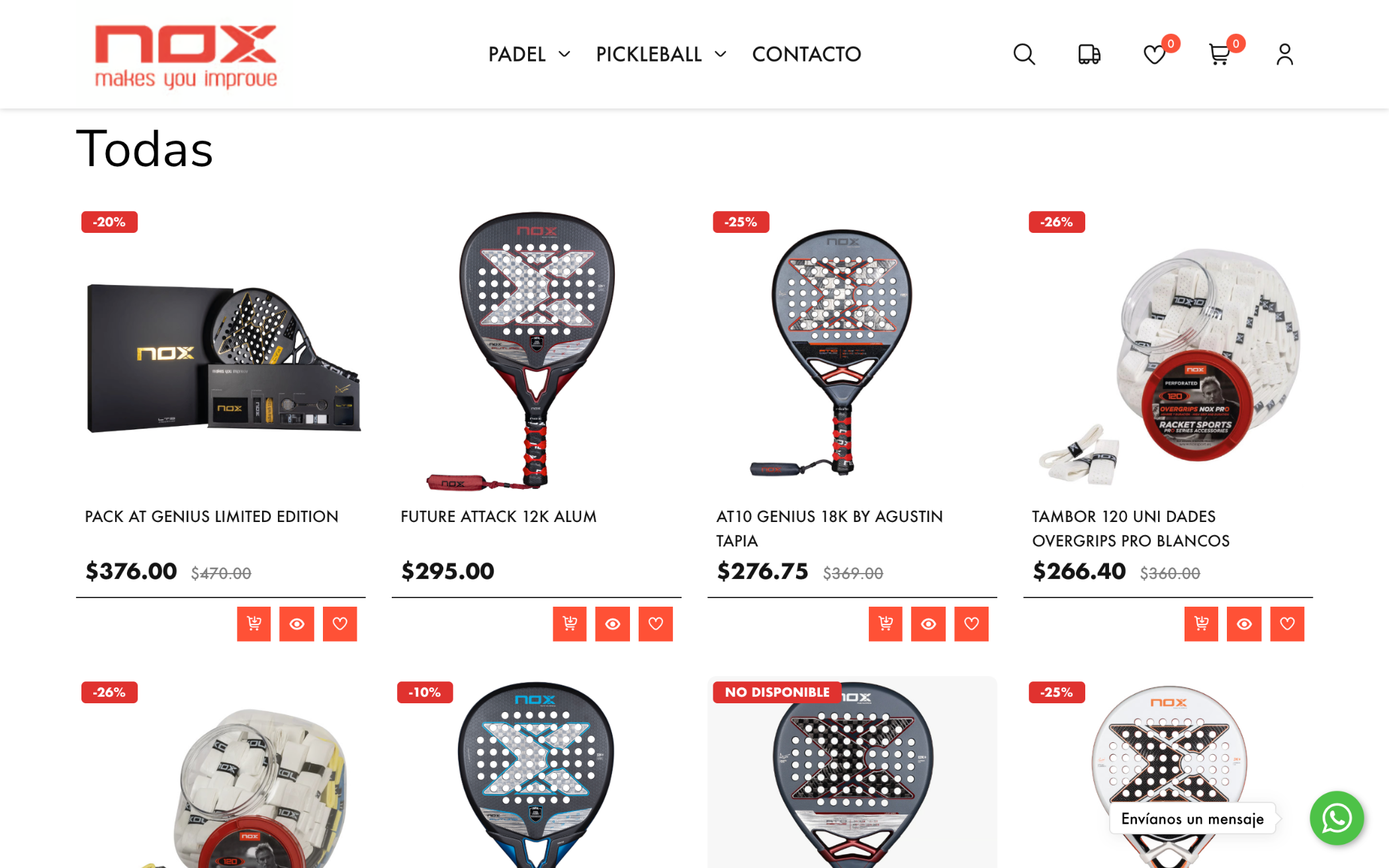Open the wishlist heart in header
Viewport: 1389px width, 868px height.
point(1155,54)
